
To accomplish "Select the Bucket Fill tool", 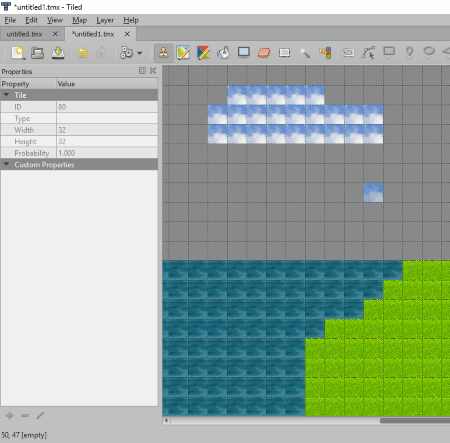I will (x=223, y=53).
